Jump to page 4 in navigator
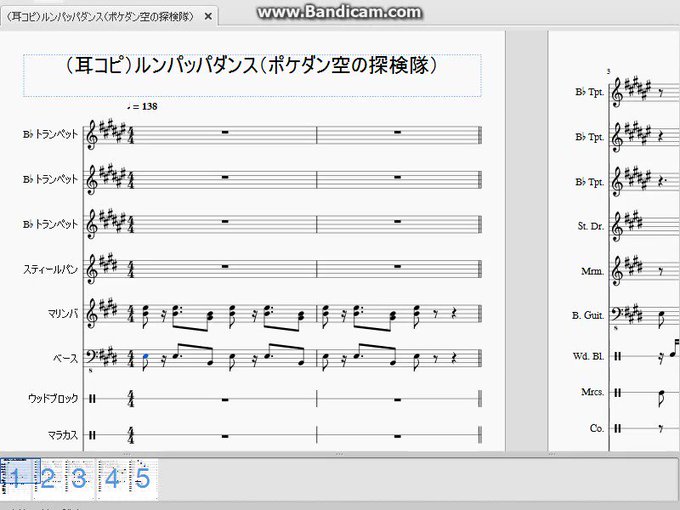 point(111,478)
